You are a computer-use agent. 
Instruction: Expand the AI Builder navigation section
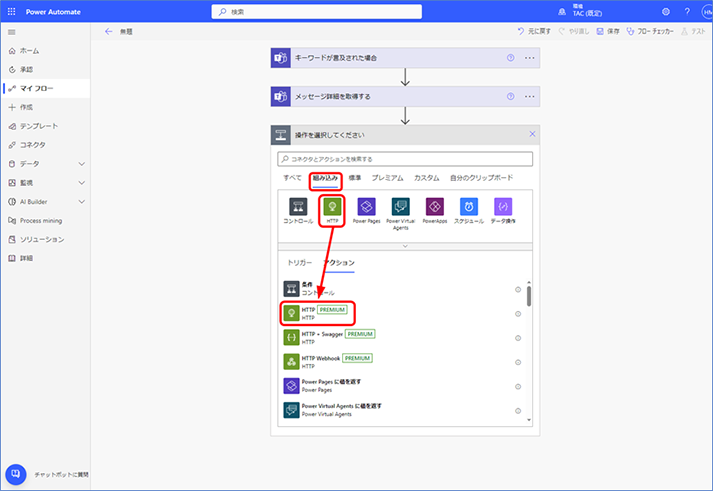point(81,201)
